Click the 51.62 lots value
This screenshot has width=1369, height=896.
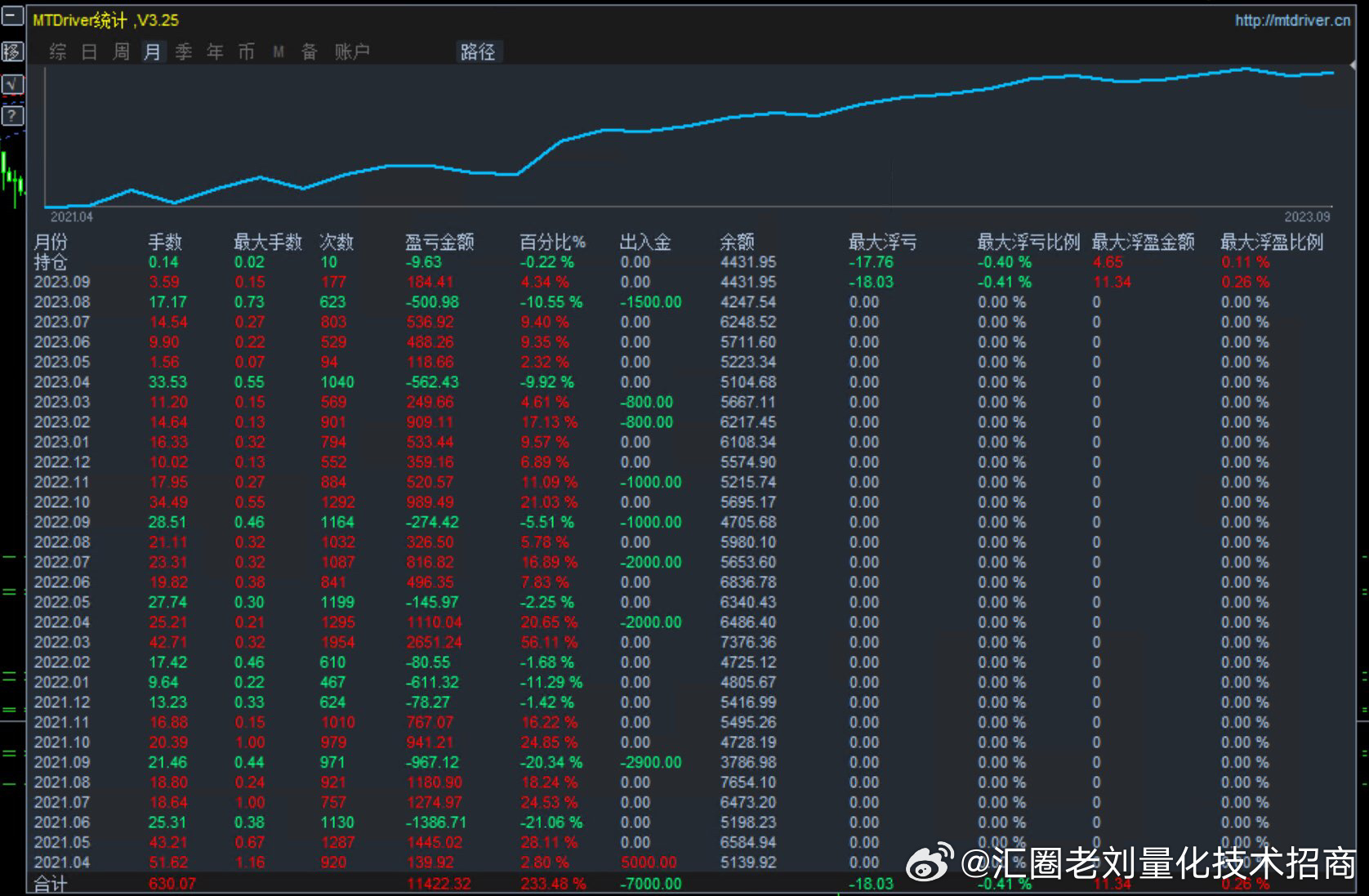click(x=168, y=863)
